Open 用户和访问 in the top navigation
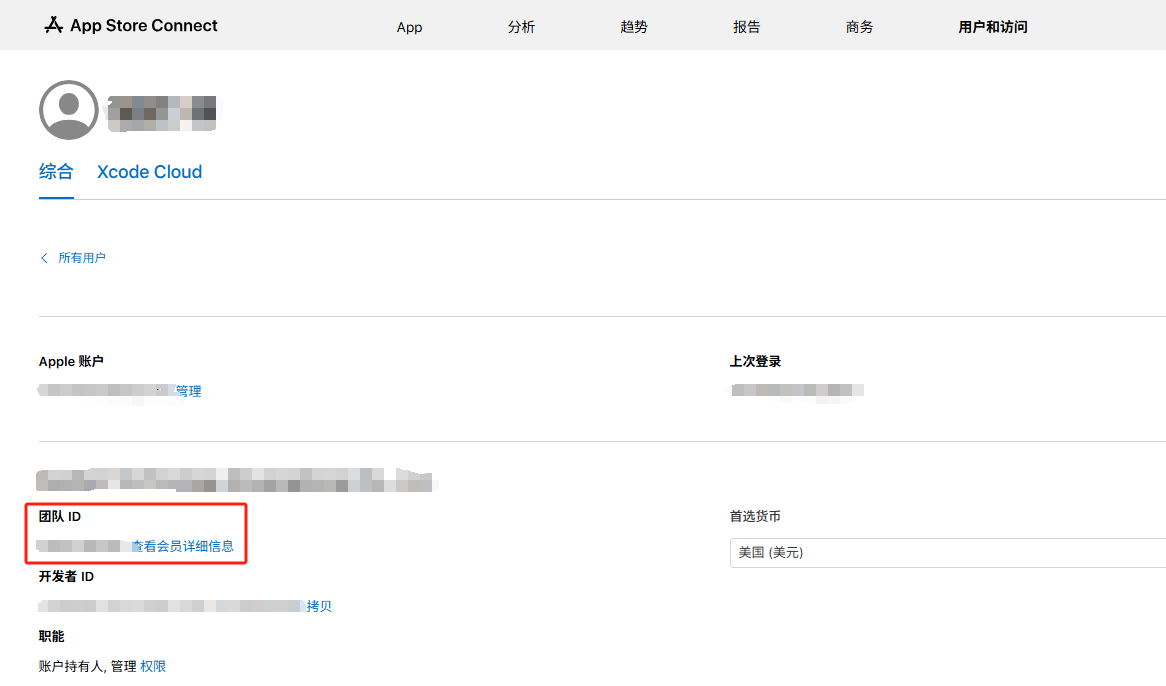 coord(993,27)
